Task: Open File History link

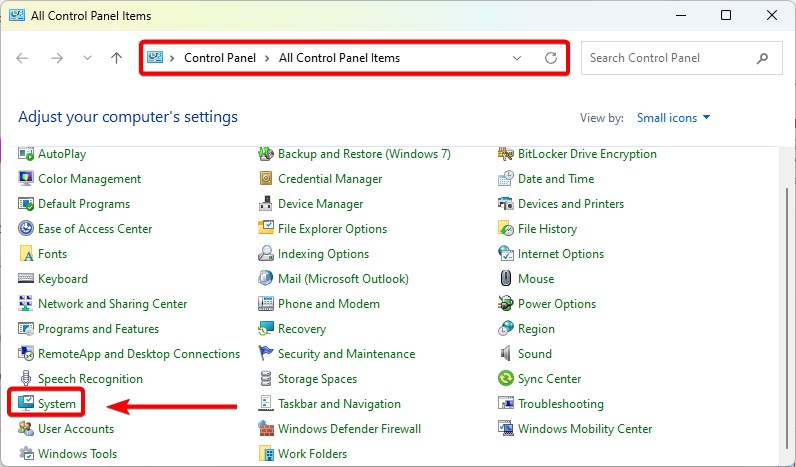Action: (x=547, y=228)
